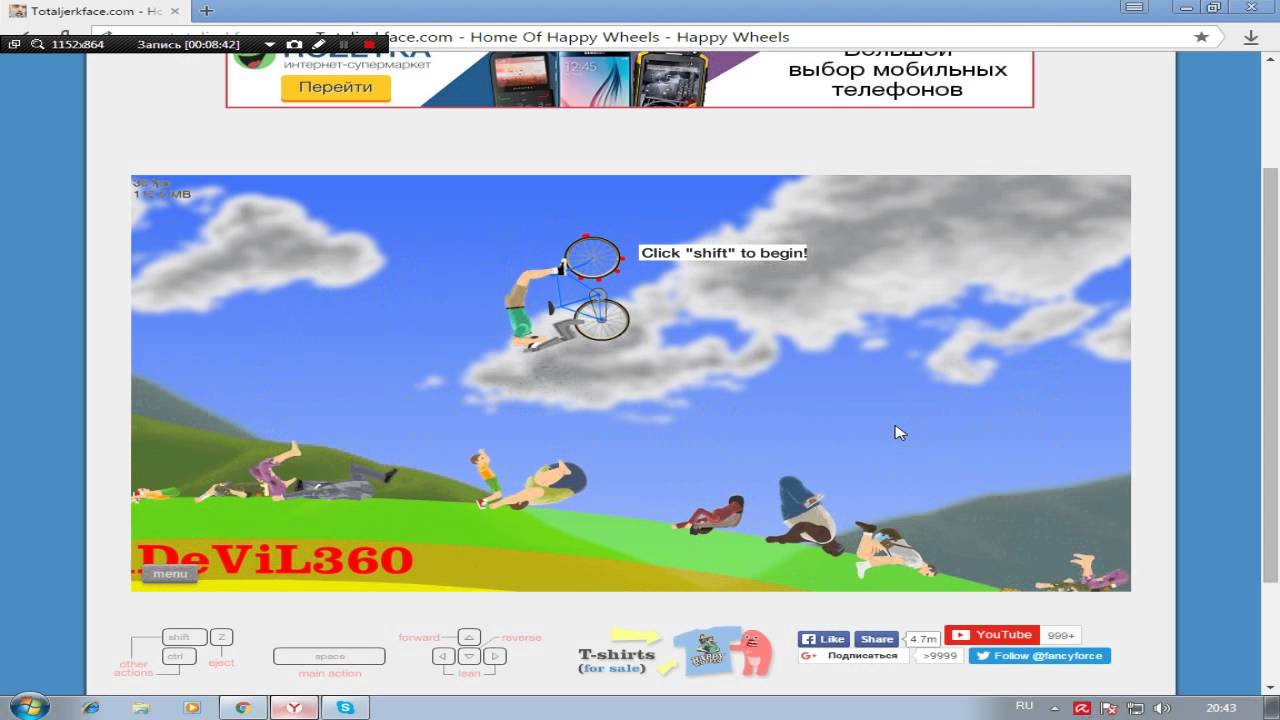
Task: Click the Facebook Share button
Action: pos(876,639)
